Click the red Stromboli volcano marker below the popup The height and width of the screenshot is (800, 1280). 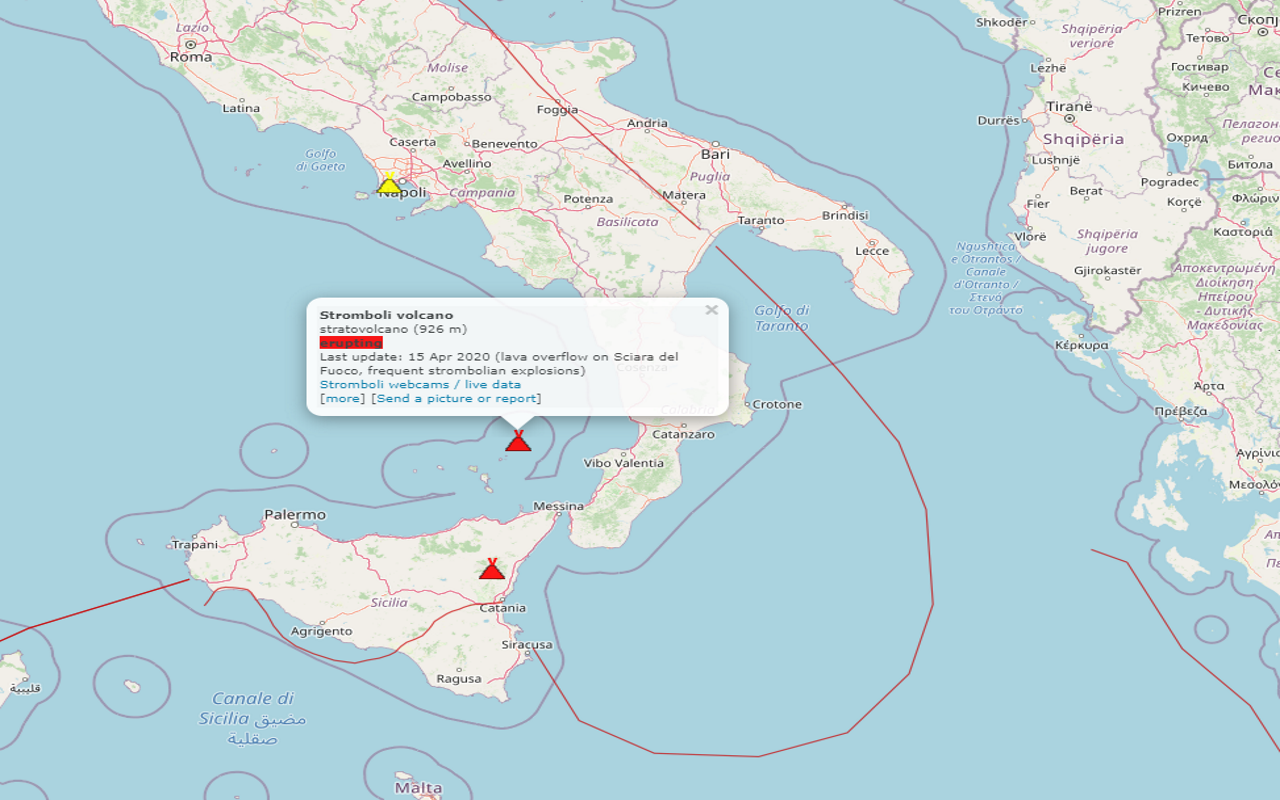click(518, 440)
